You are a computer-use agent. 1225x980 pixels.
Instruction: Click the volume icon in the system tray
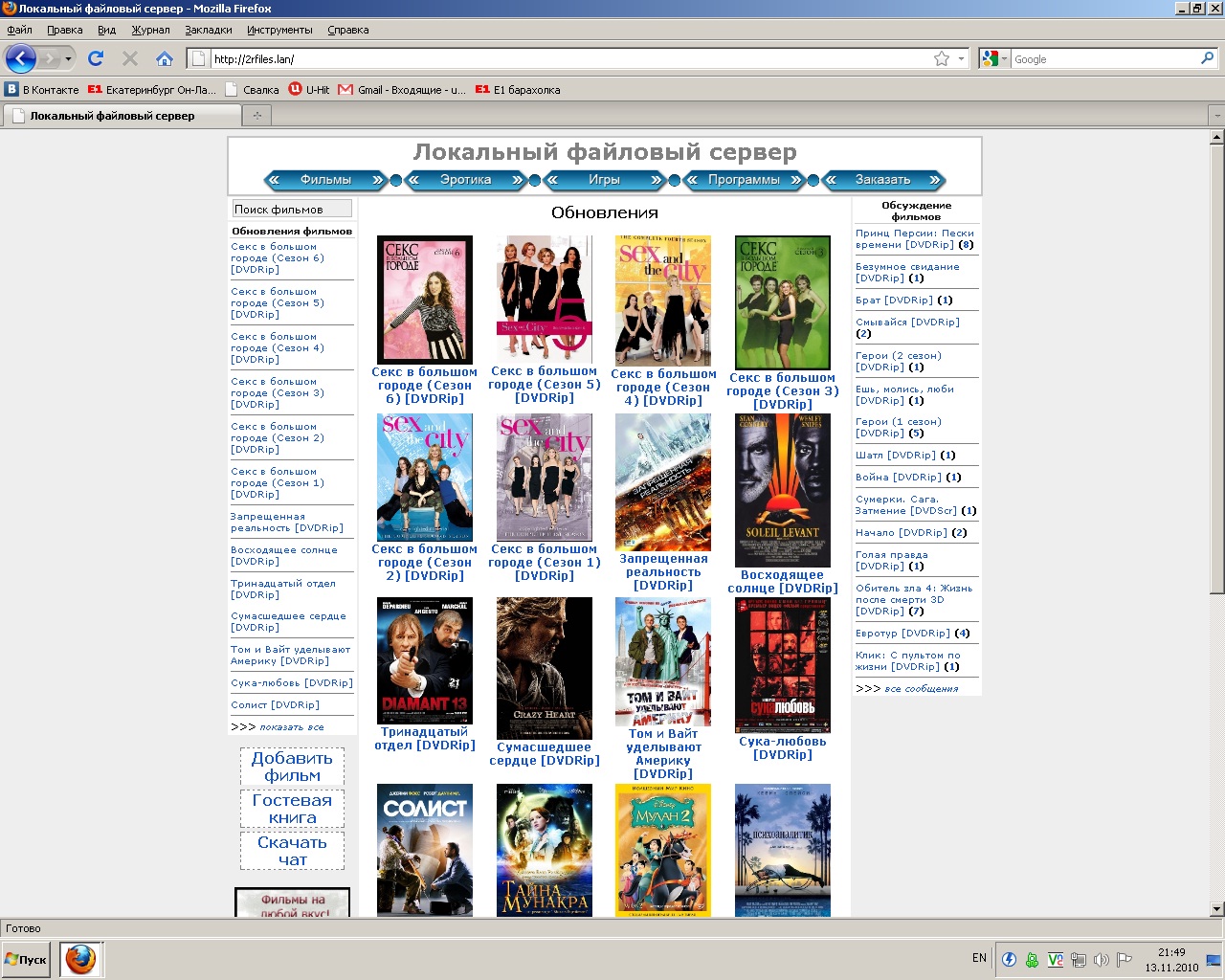(1101, 960)
